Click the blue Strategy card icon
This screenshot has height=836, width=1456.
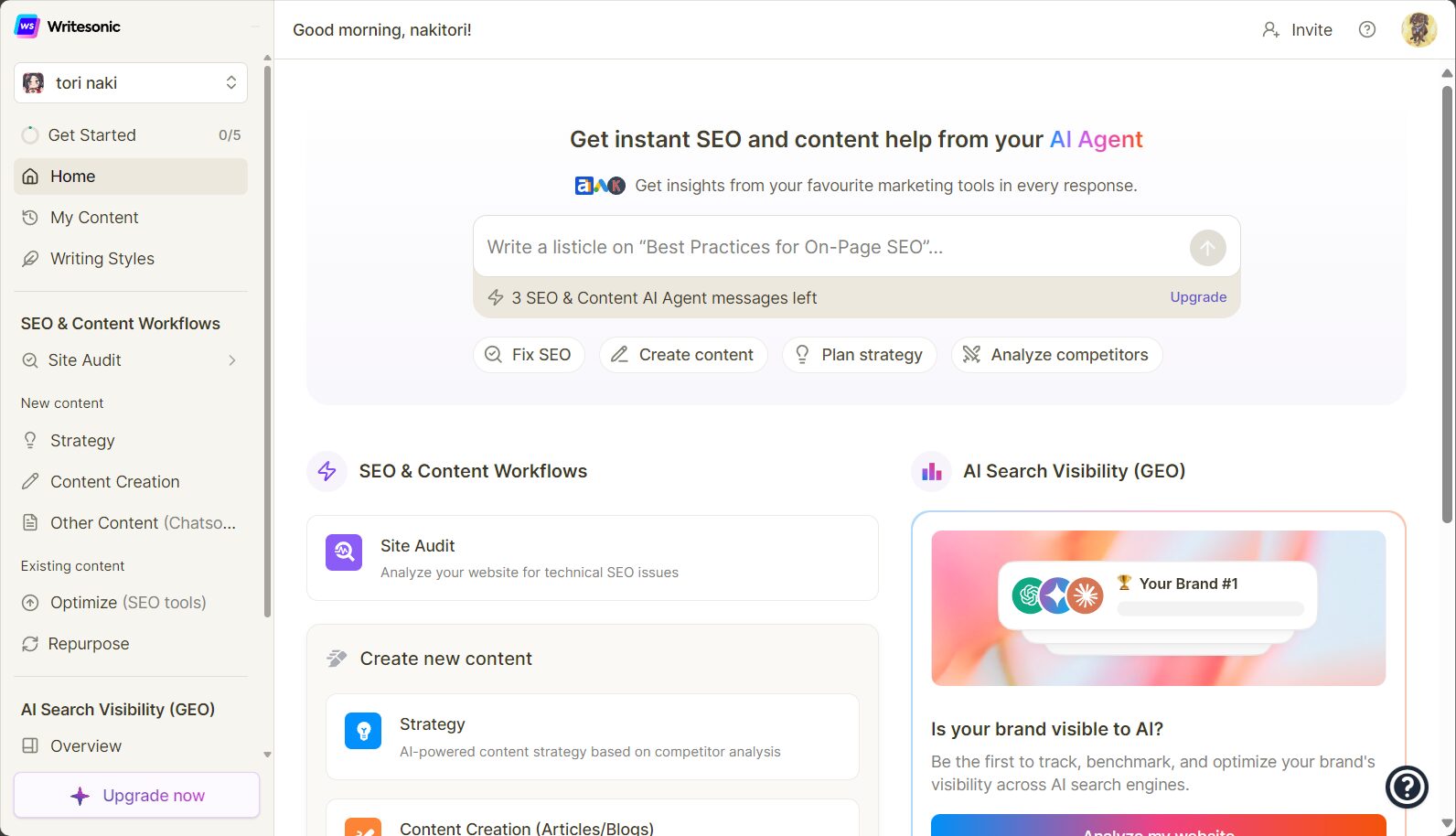pos(363,731)
